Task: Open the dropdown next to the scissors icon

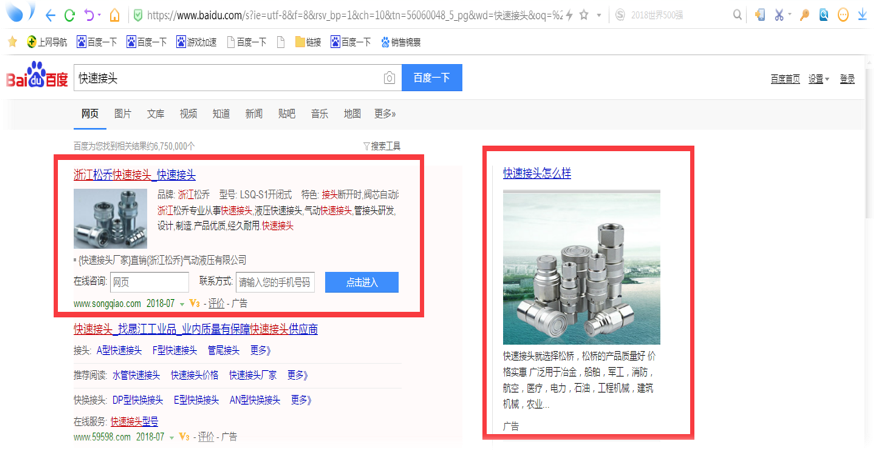Action: pyautogui.click(x=790, y=15)
